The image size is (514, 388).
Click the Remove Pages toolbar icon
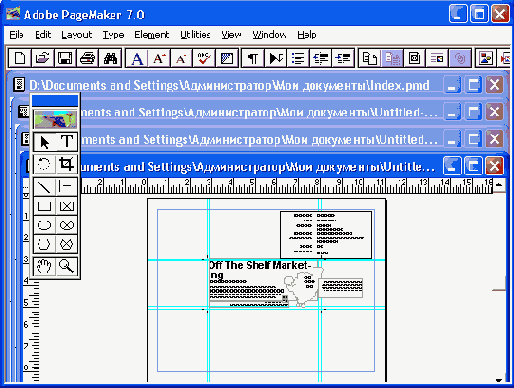click(x=392, y=58)
